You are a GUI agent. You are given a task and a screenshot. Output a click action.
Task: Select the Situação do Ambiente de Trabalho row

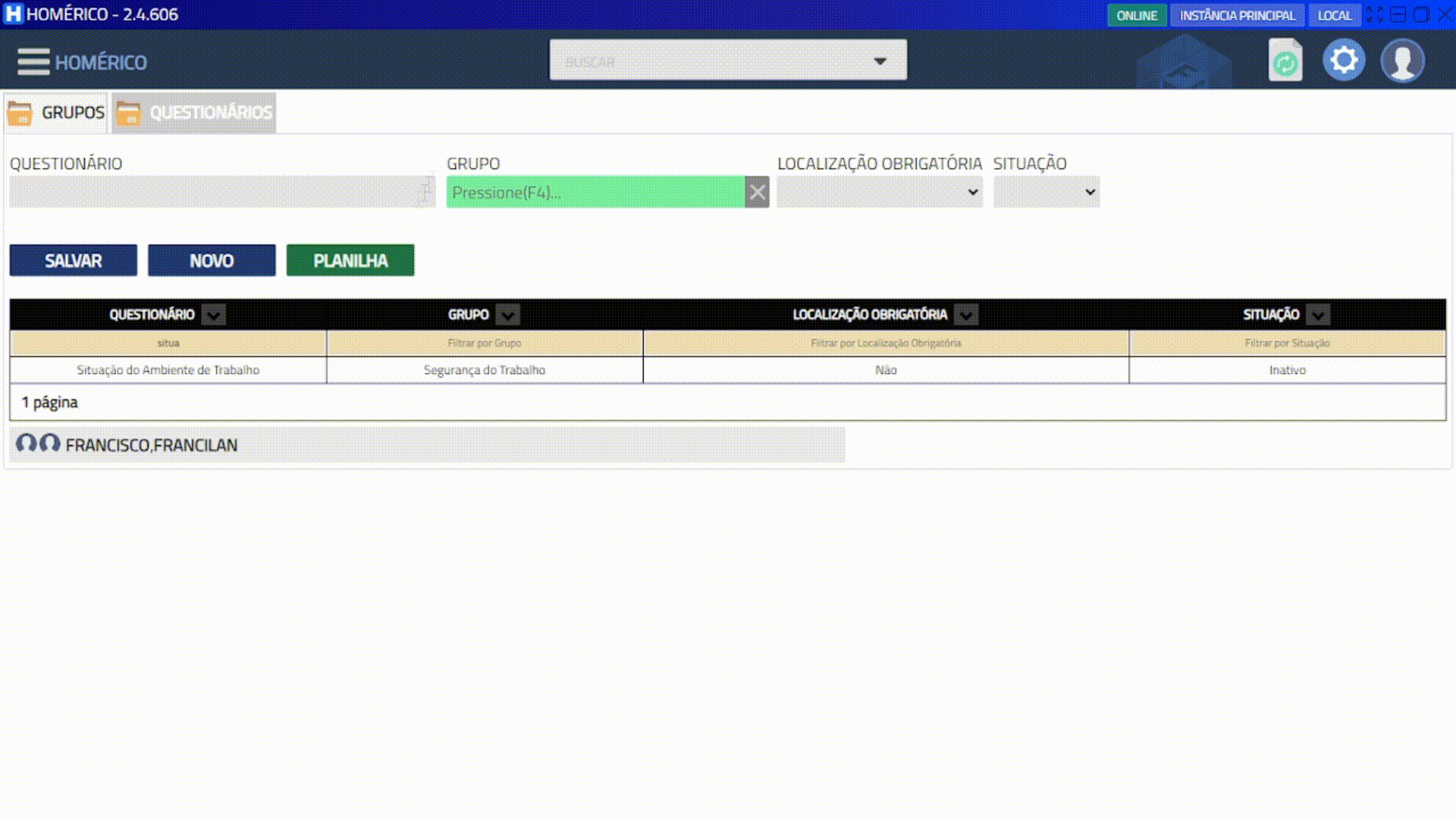(168, 370)
